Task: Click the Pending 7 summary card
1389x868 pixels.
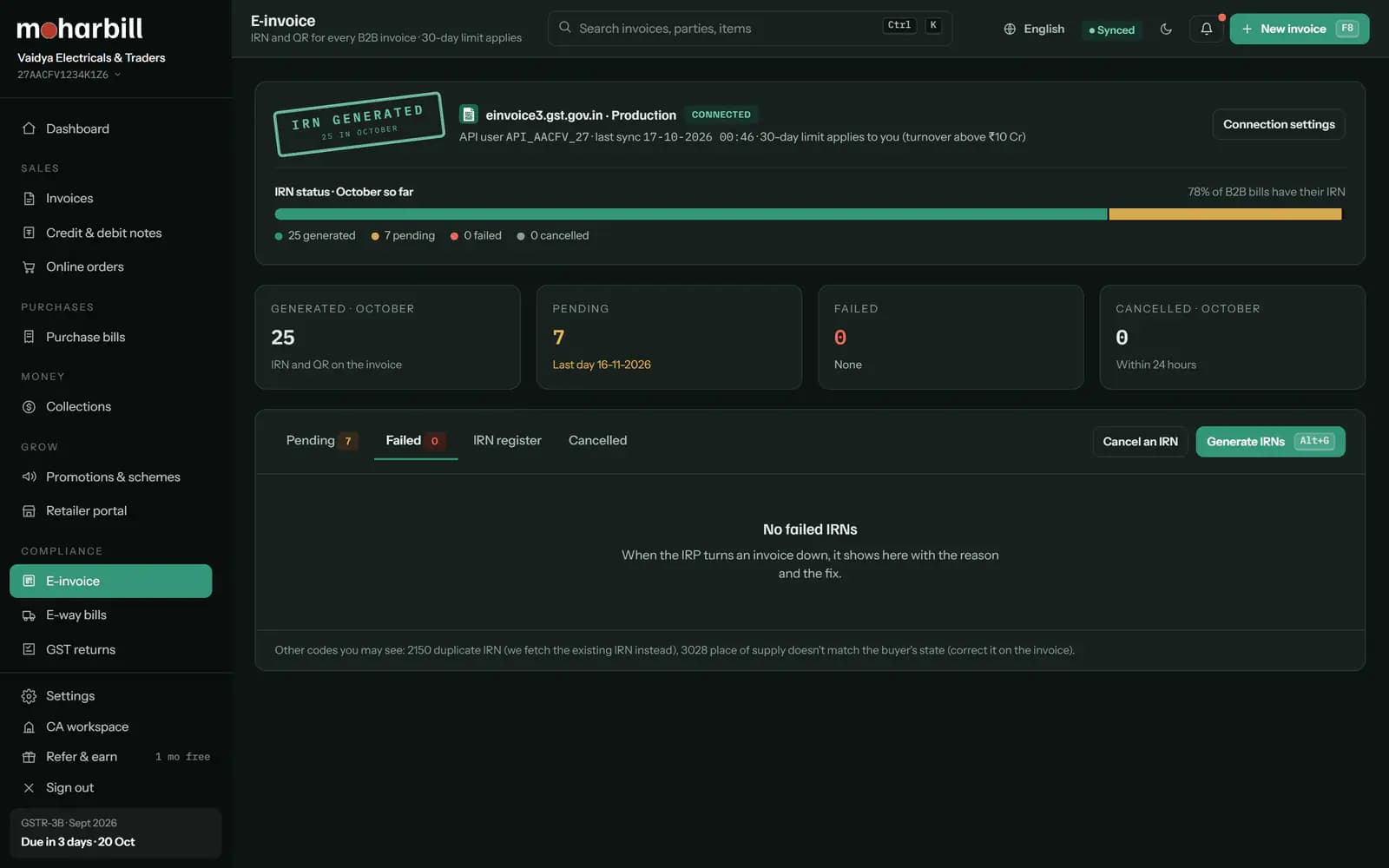Action: point(669,337)
